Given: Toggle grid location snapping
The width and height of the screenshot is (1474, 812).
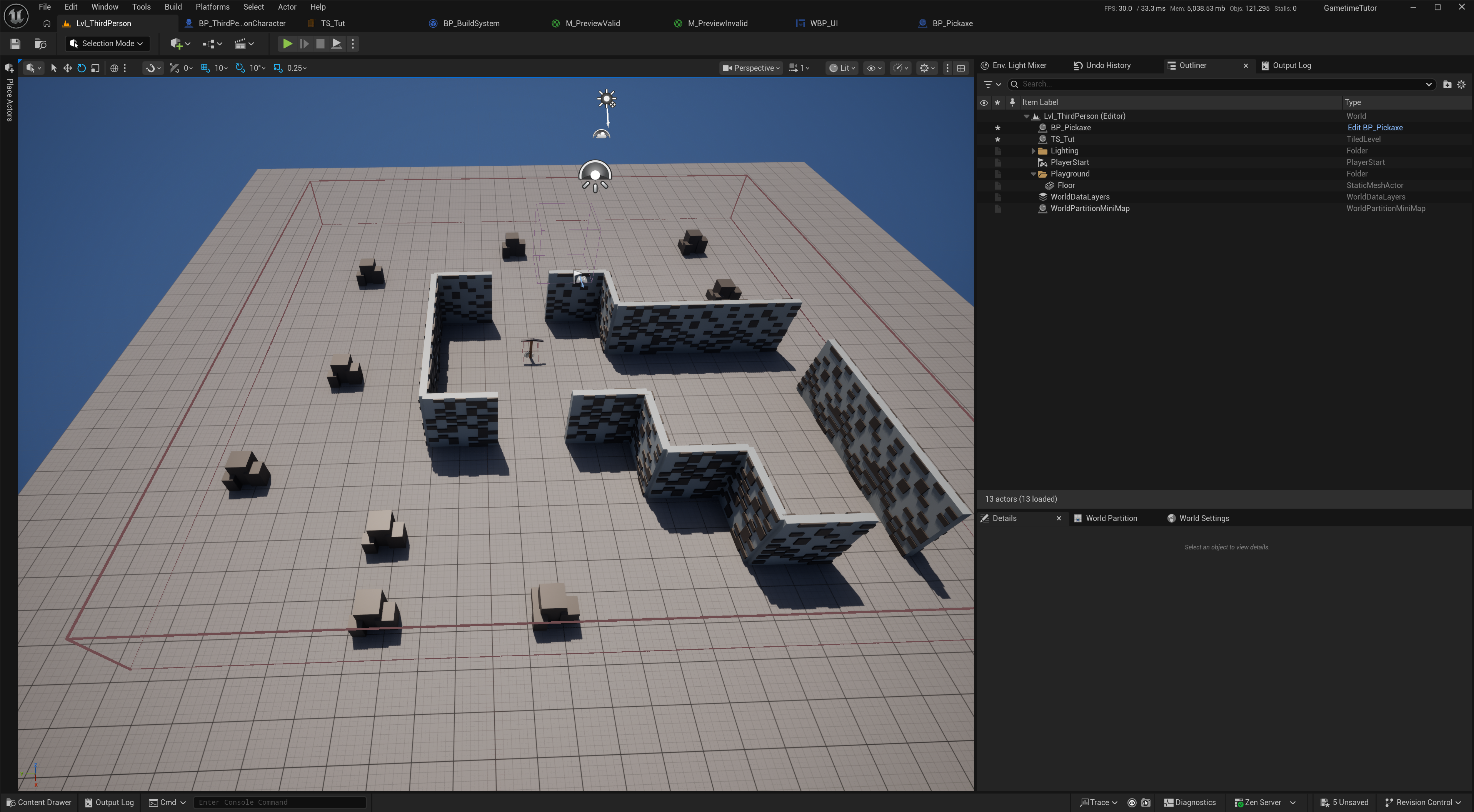Looking at the screenshot, I should 205,68.
